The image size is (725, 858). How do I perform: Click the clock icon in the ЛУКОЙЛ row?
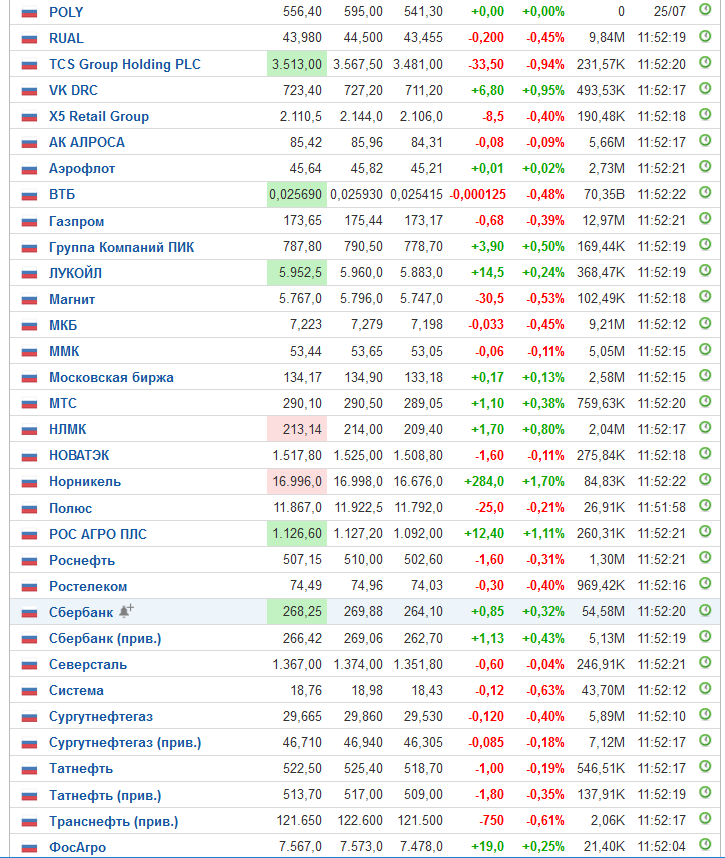[x=705, y=270]
